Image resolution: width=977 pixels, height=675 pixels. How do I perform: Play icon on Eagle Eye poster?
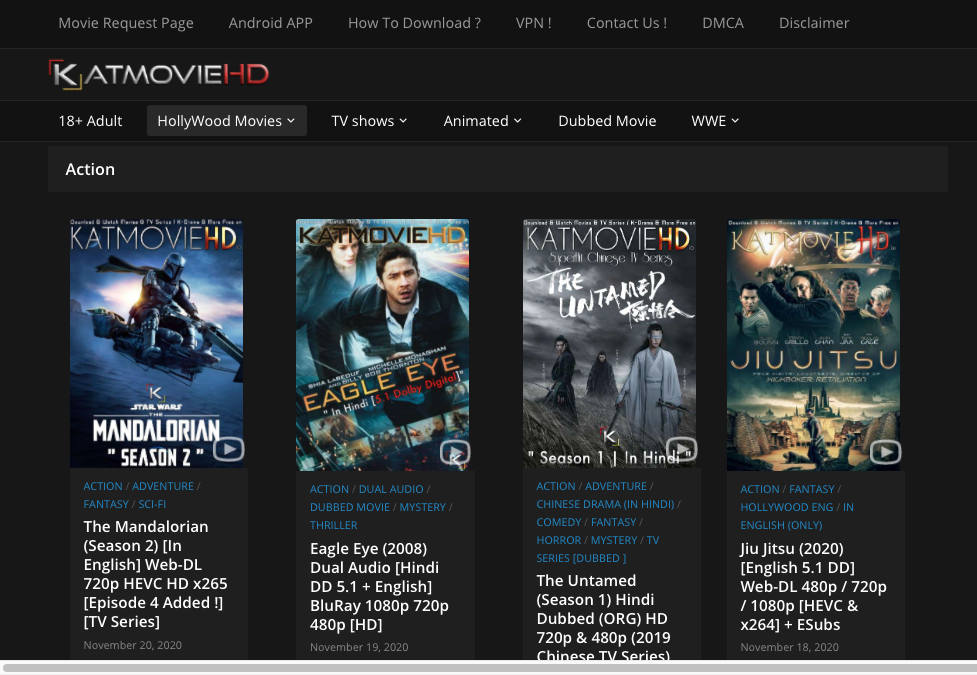(455, 452)
